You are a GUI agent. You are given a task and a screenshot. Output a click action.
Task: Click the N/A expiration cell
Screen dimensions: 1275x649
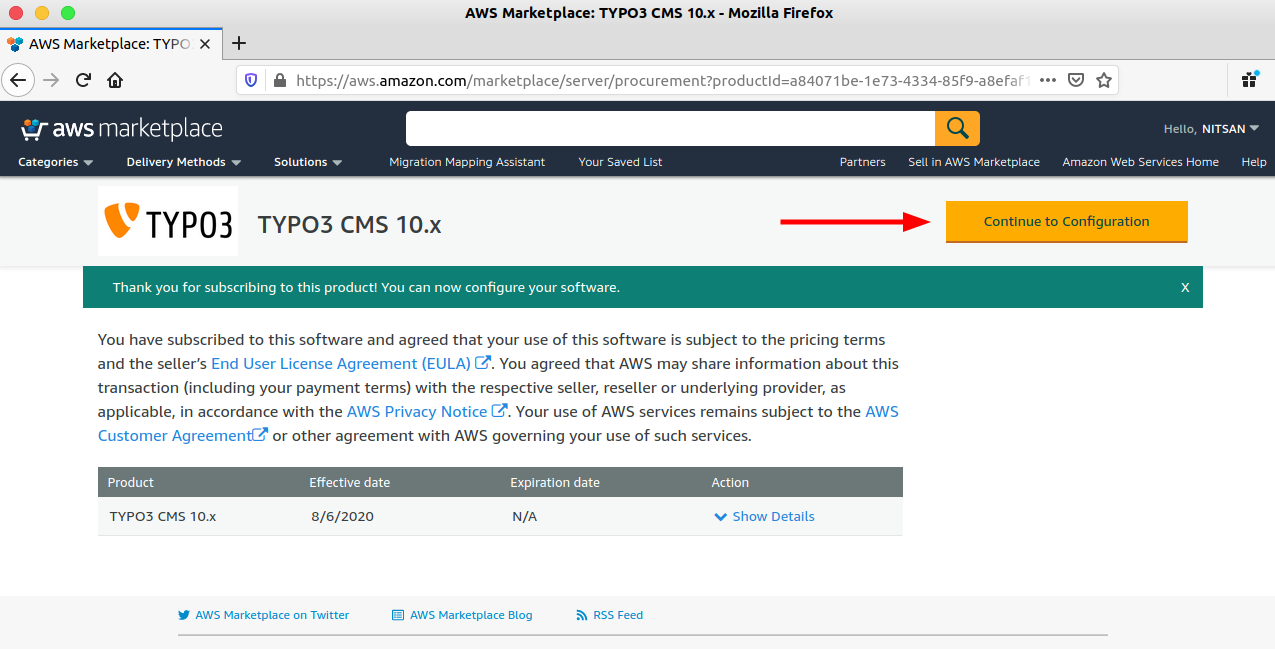[524, 517]
